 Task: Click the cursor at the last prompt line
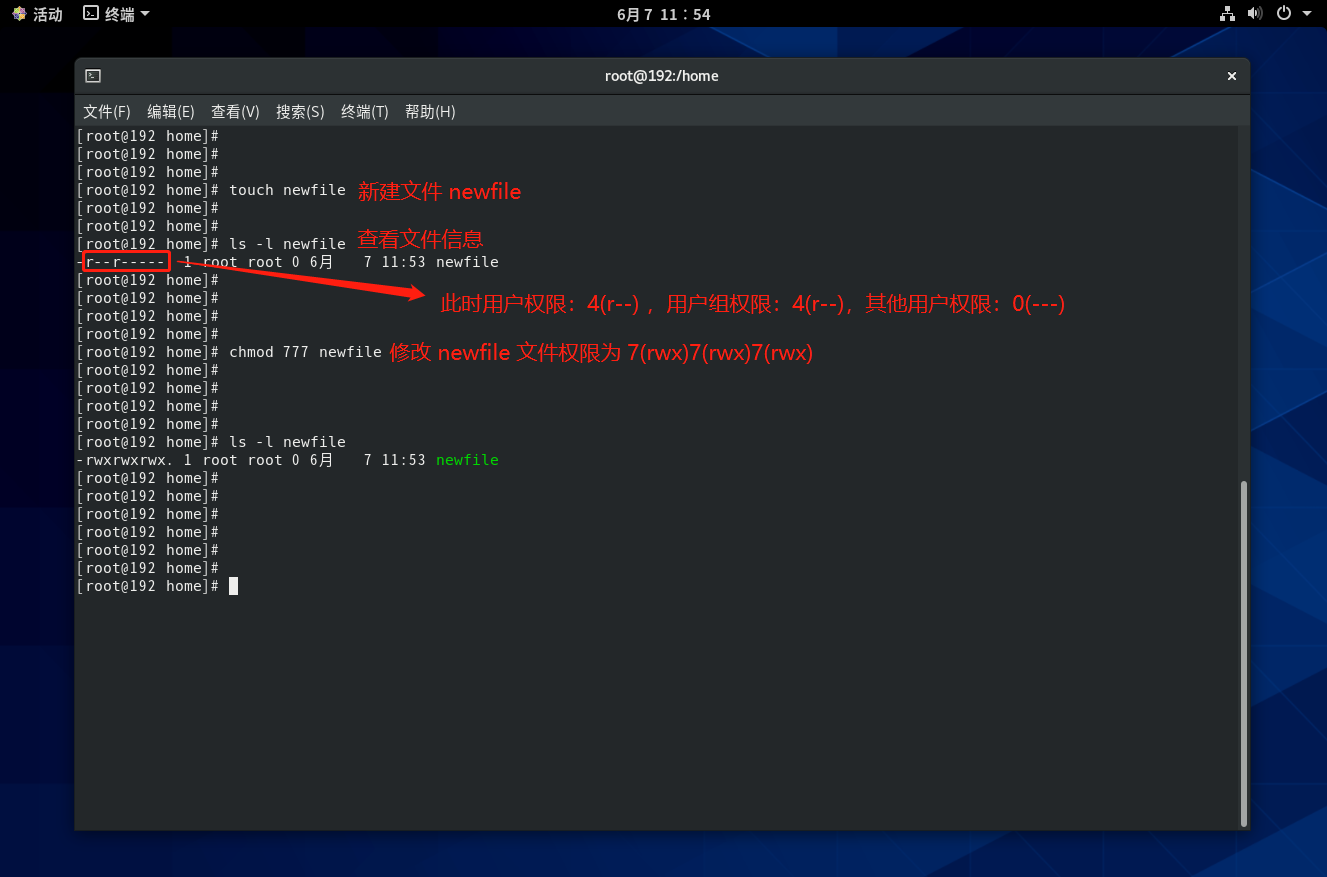(x=233, y=586)
